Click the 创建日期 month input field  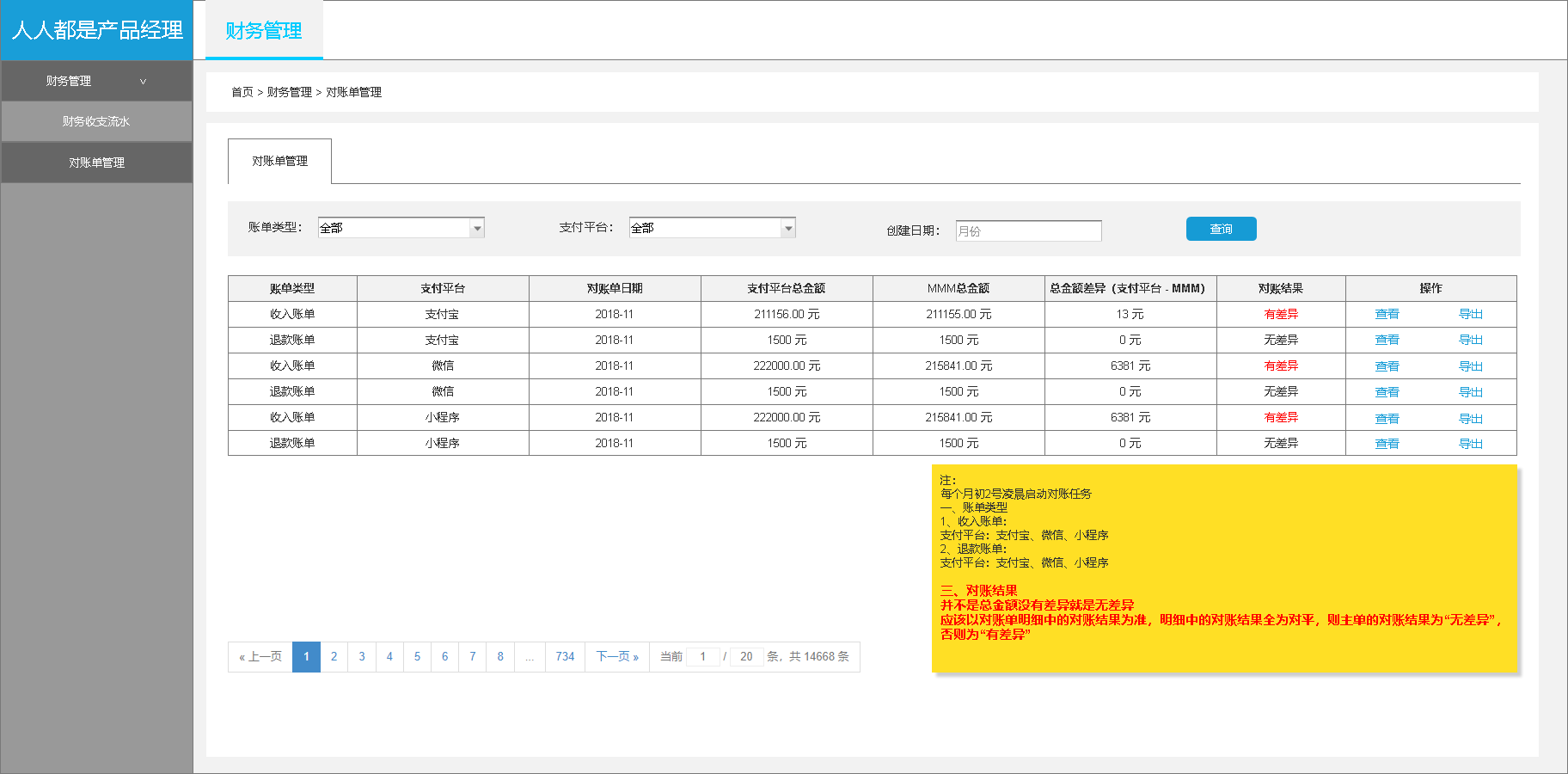coord(1028,230)
